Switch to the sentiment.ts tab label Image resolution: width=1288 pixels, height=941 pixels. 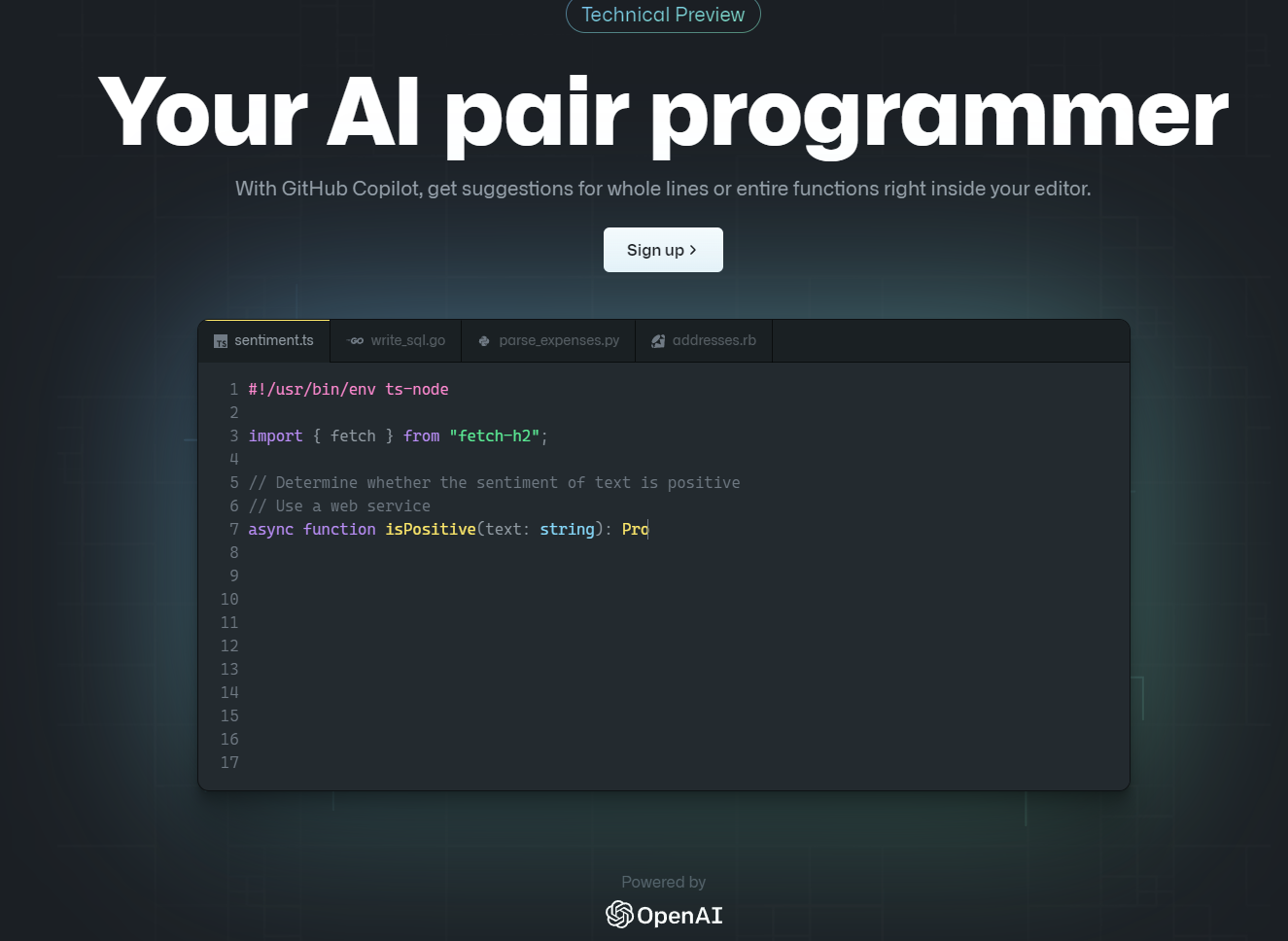click(274, 340)
